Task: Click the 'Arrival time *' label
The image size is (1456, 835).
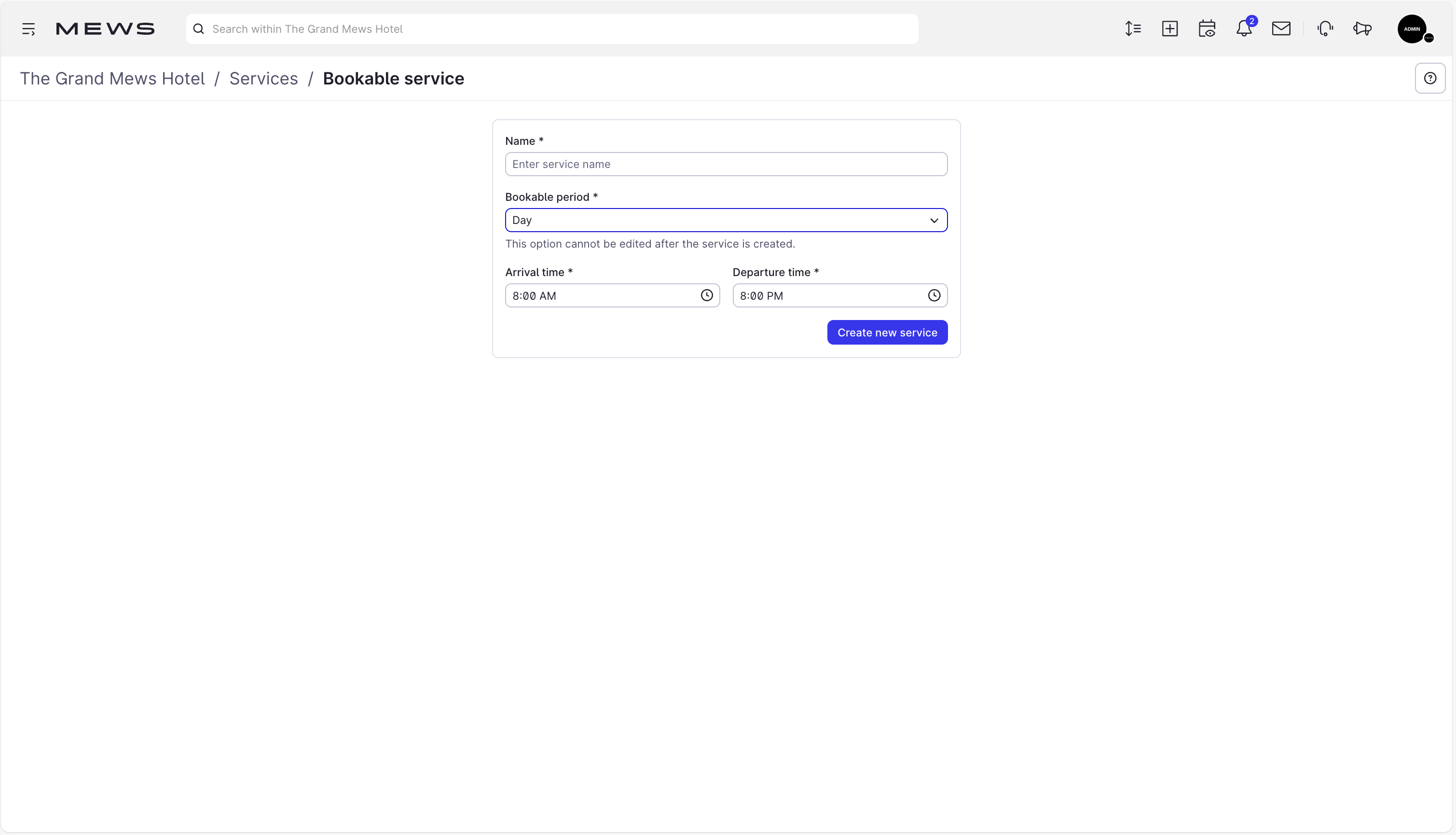Action: click(539, 272)
